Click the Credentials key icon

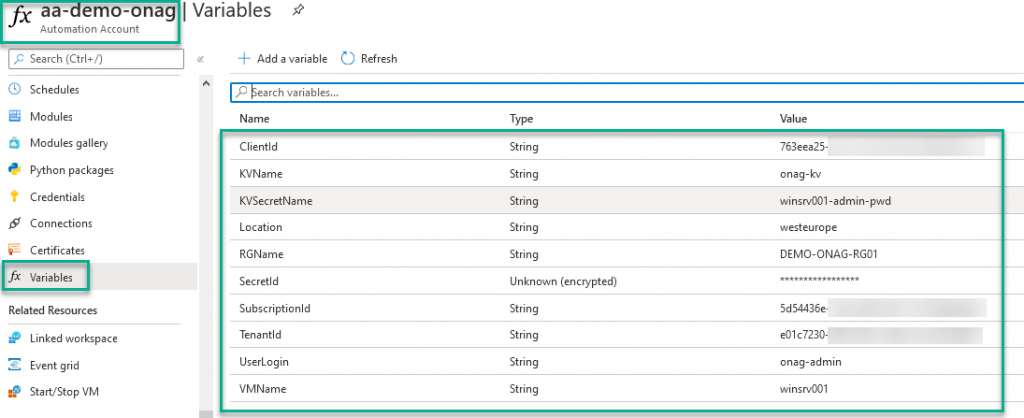(x=14, y=197)
